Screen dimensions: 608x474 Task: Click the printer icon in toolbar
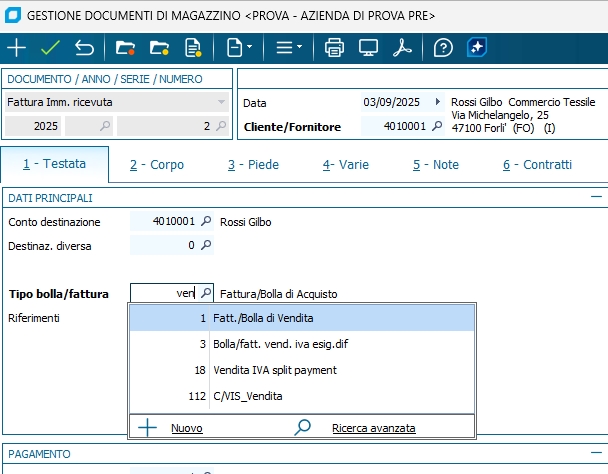(x=335, y=48)
